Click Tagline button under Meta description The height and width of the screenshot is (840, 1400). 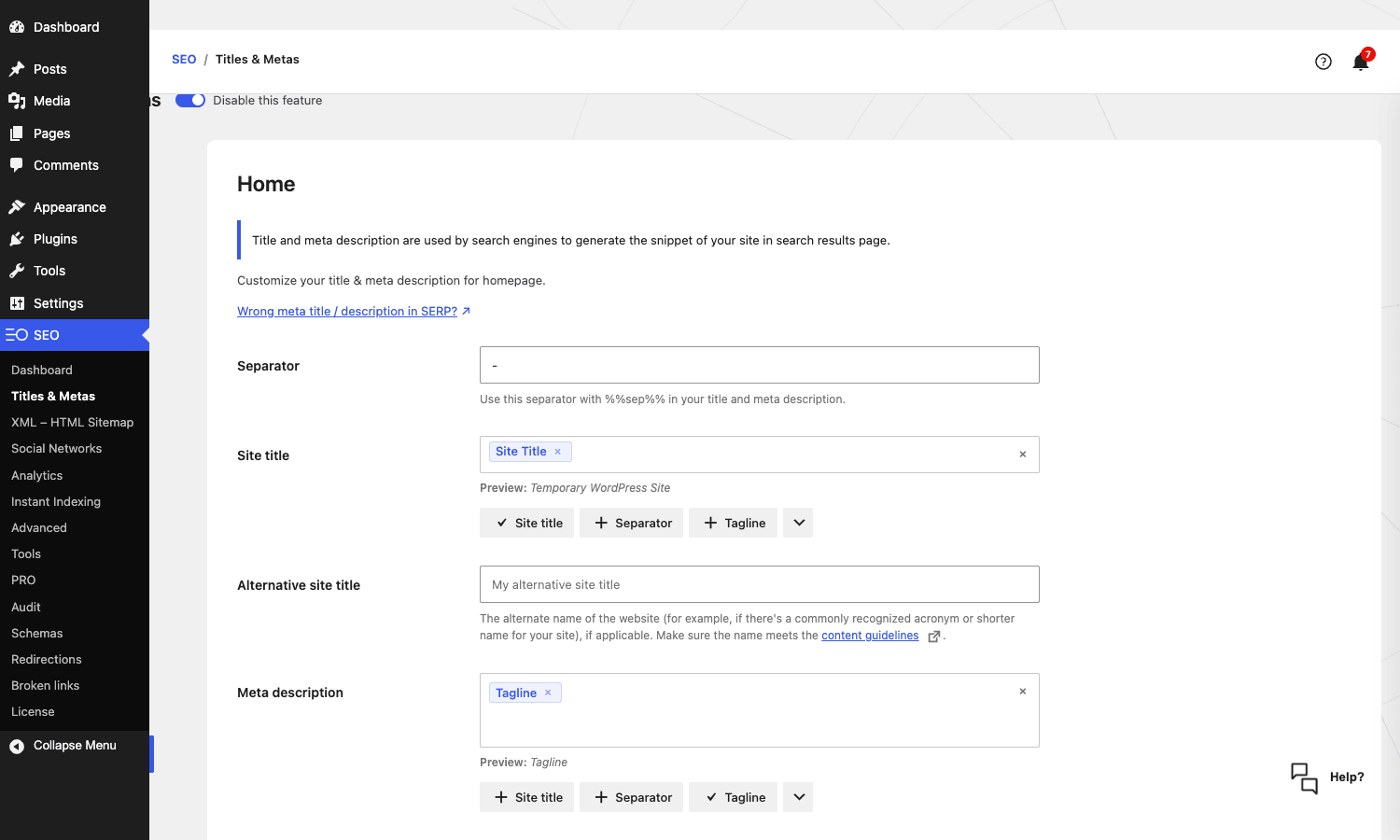pyautogui.click(x=734, y=797)
